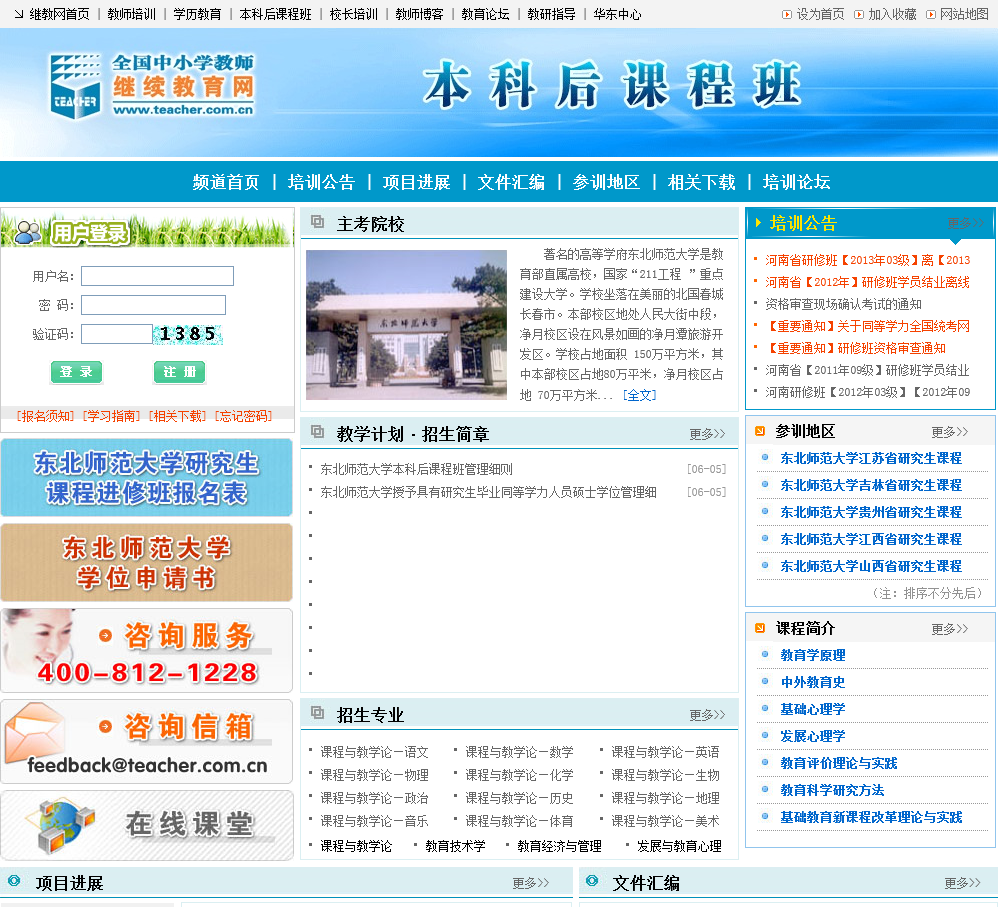Open the 教育科学研究方法 course link
Viewport: 998px width, 907px height.
pyautogui.click(x=833, y=791)
